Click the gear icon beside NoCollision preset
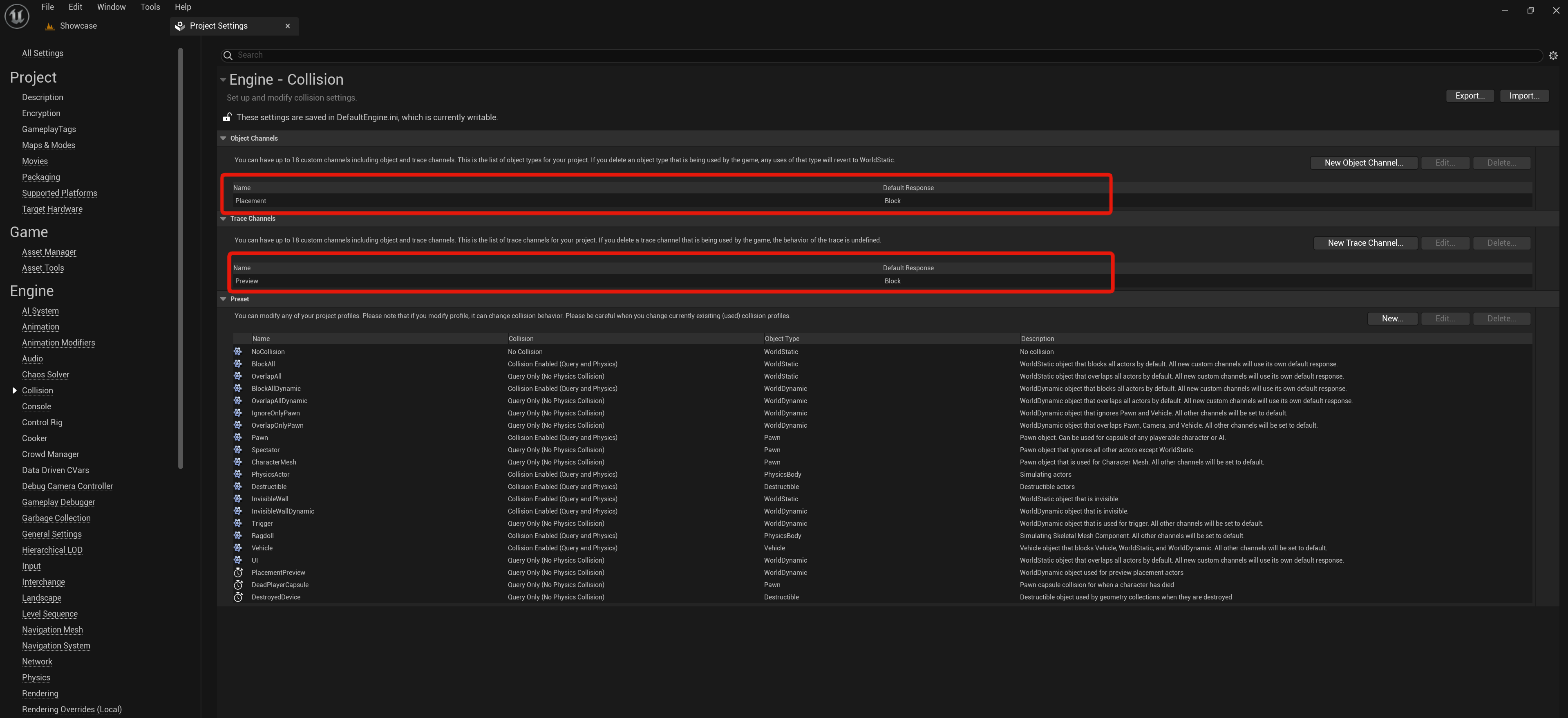This screenshot has height=718, width=1568. pyautogui.click(x=238, y=351)
